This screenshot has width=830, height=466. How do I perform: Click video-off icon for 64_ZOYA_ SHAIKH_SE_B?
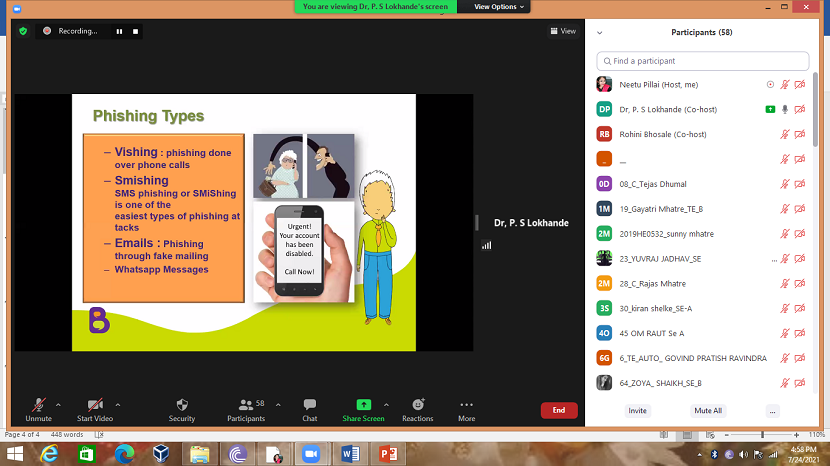pyautogui.click(x=800, y=383)
